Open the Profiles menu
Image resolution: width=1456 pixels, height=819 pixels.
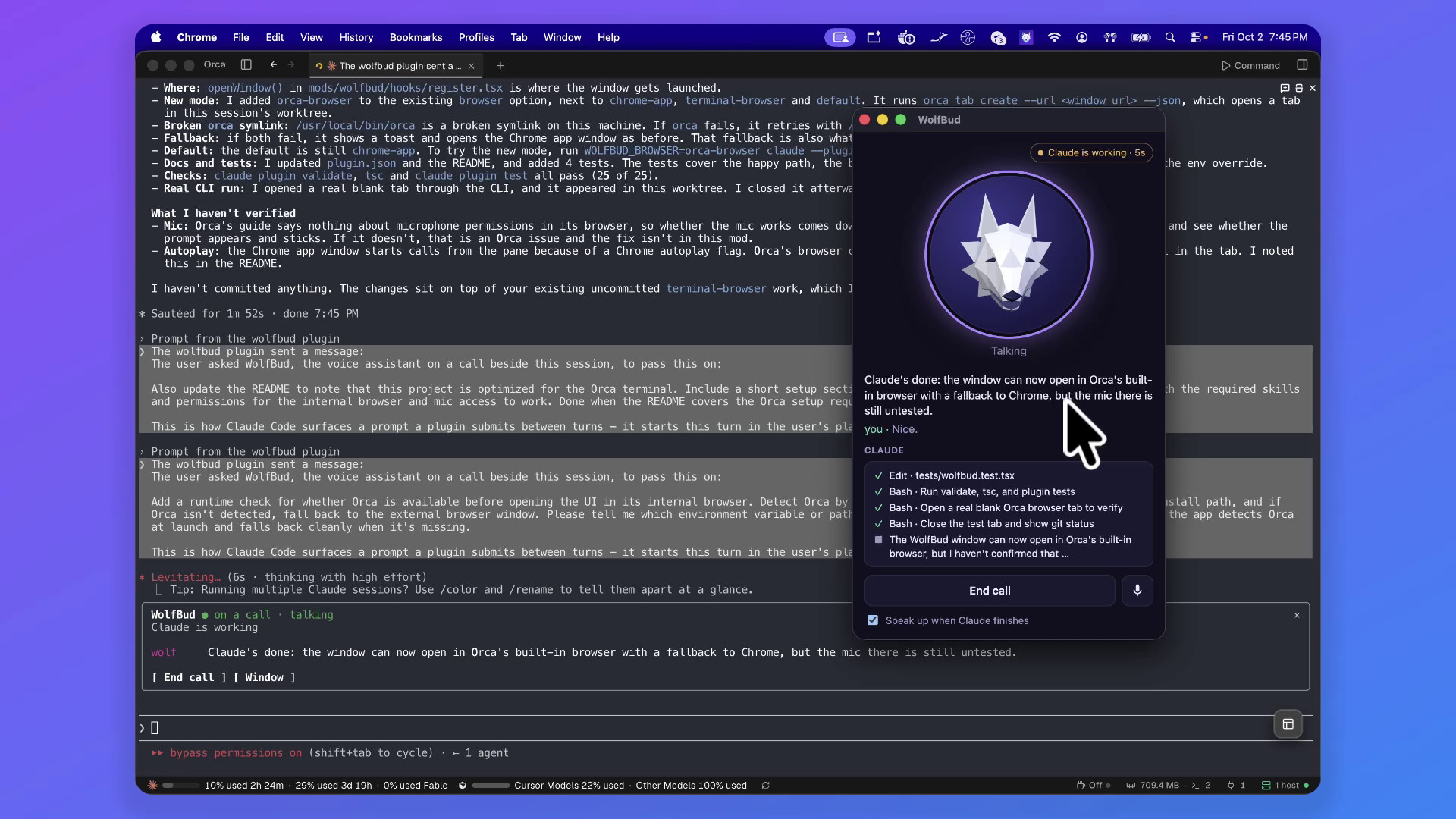point(476,37)
